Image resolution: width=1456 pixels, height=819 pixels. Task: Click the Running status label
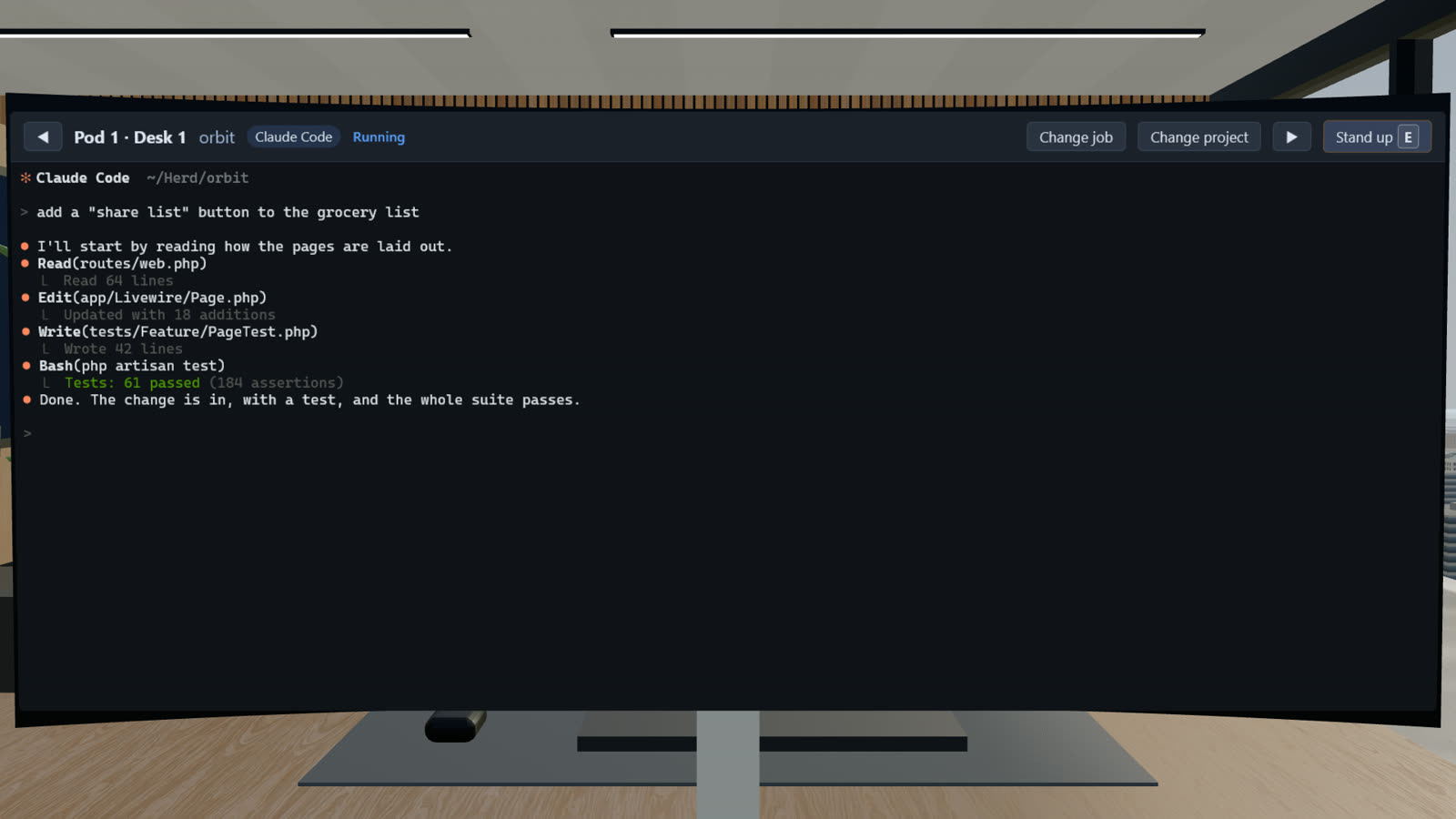379,137
